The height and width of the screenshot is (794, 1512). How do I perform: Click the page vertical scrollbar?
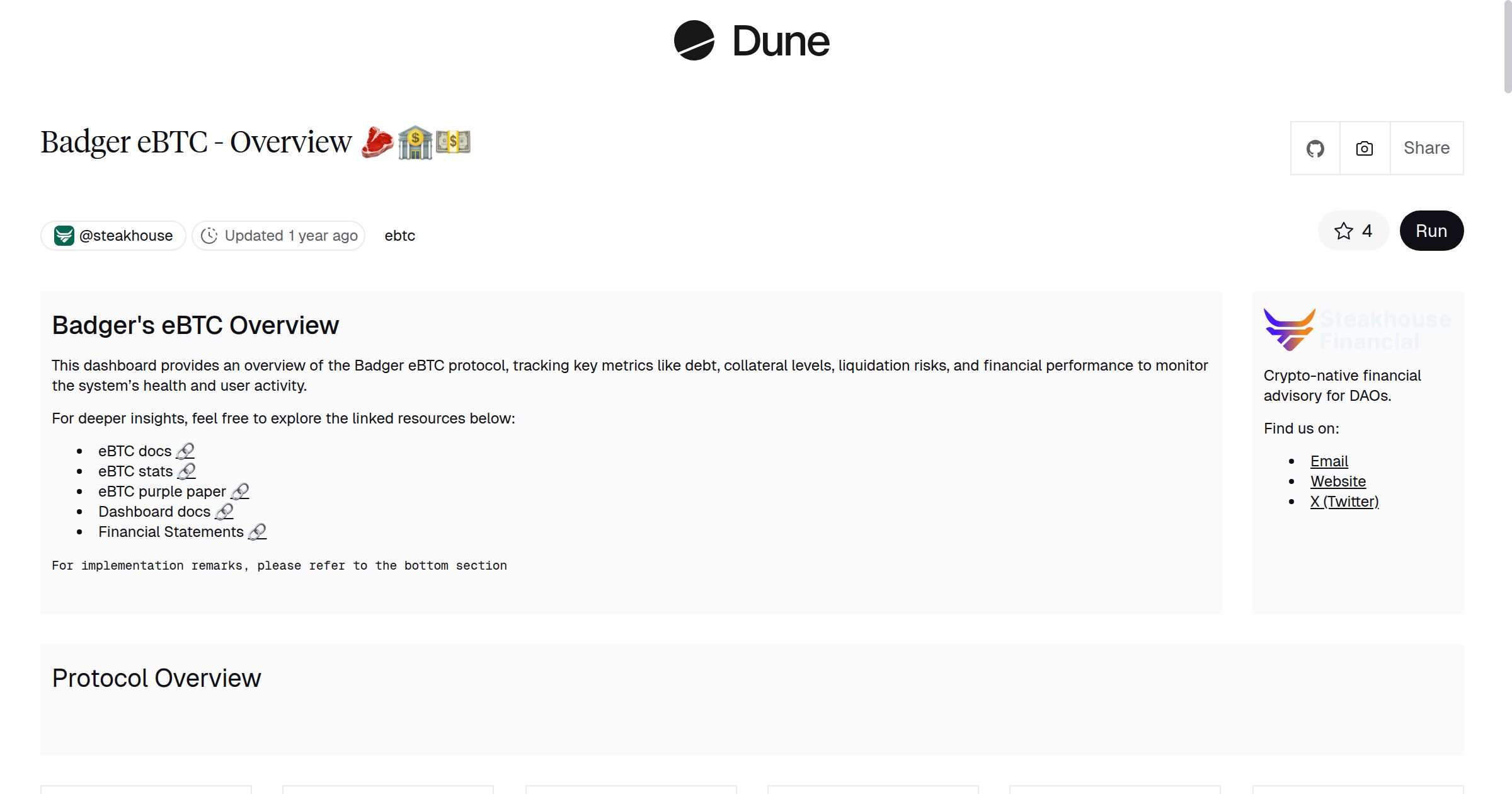coord(1507,47)
